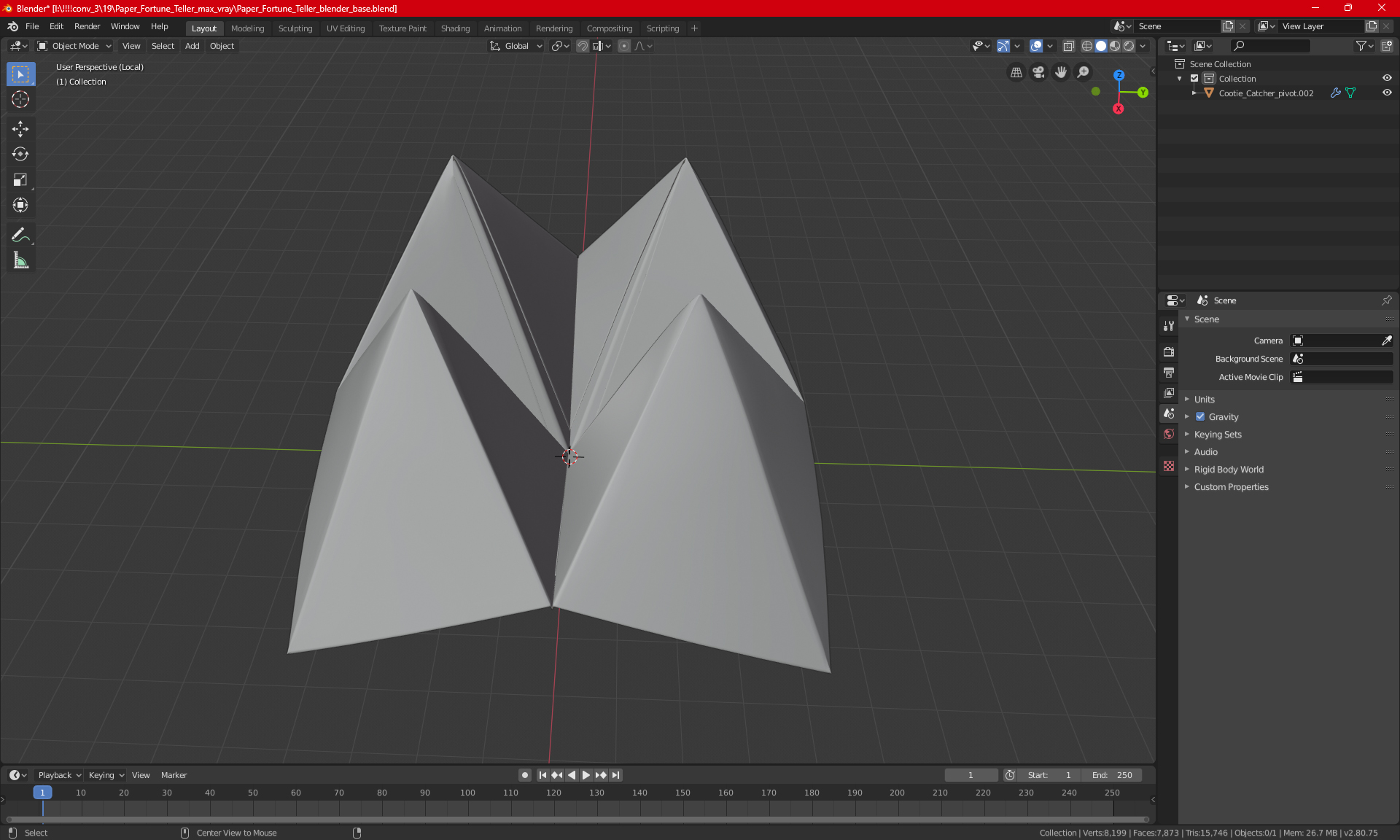Open the Render menu
Screen dimensions: 1400x840
pos(87,26)
